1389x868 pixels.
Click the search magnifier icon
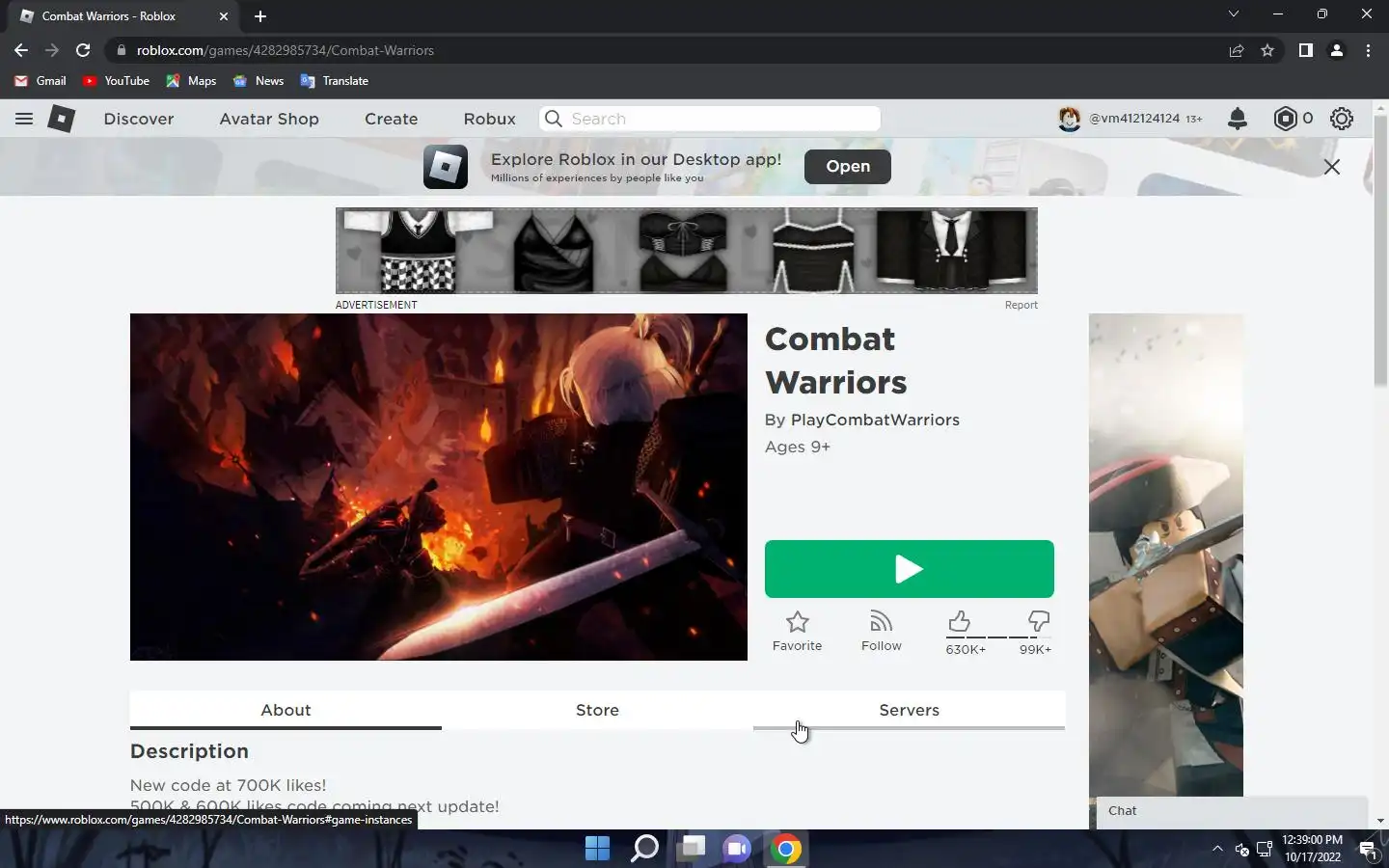[553, 119]
